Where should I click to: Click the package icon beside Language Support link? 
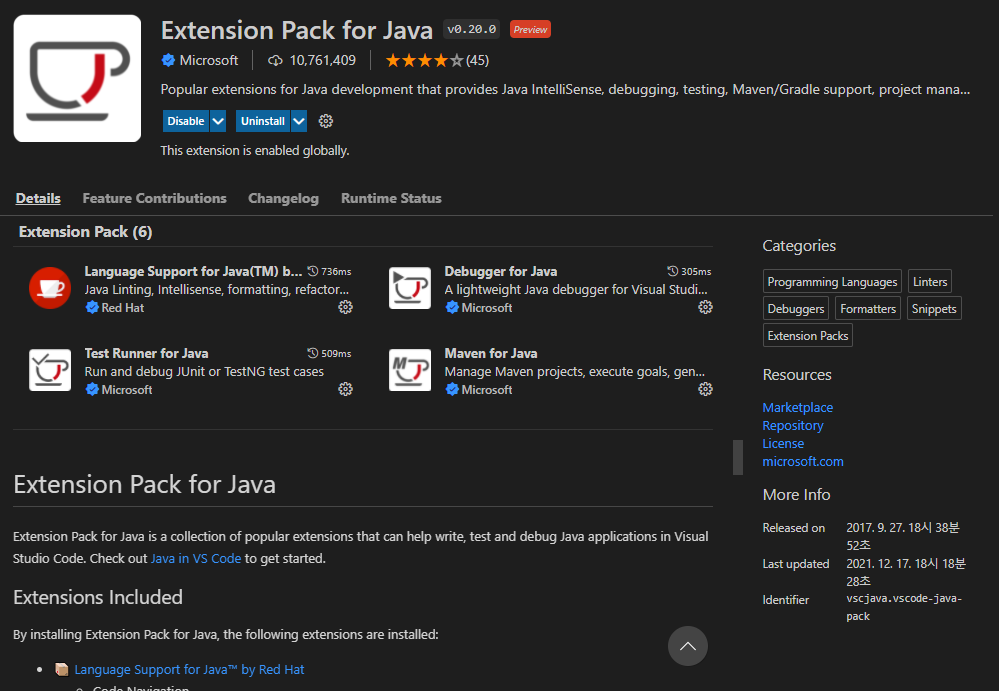point(62,669)
